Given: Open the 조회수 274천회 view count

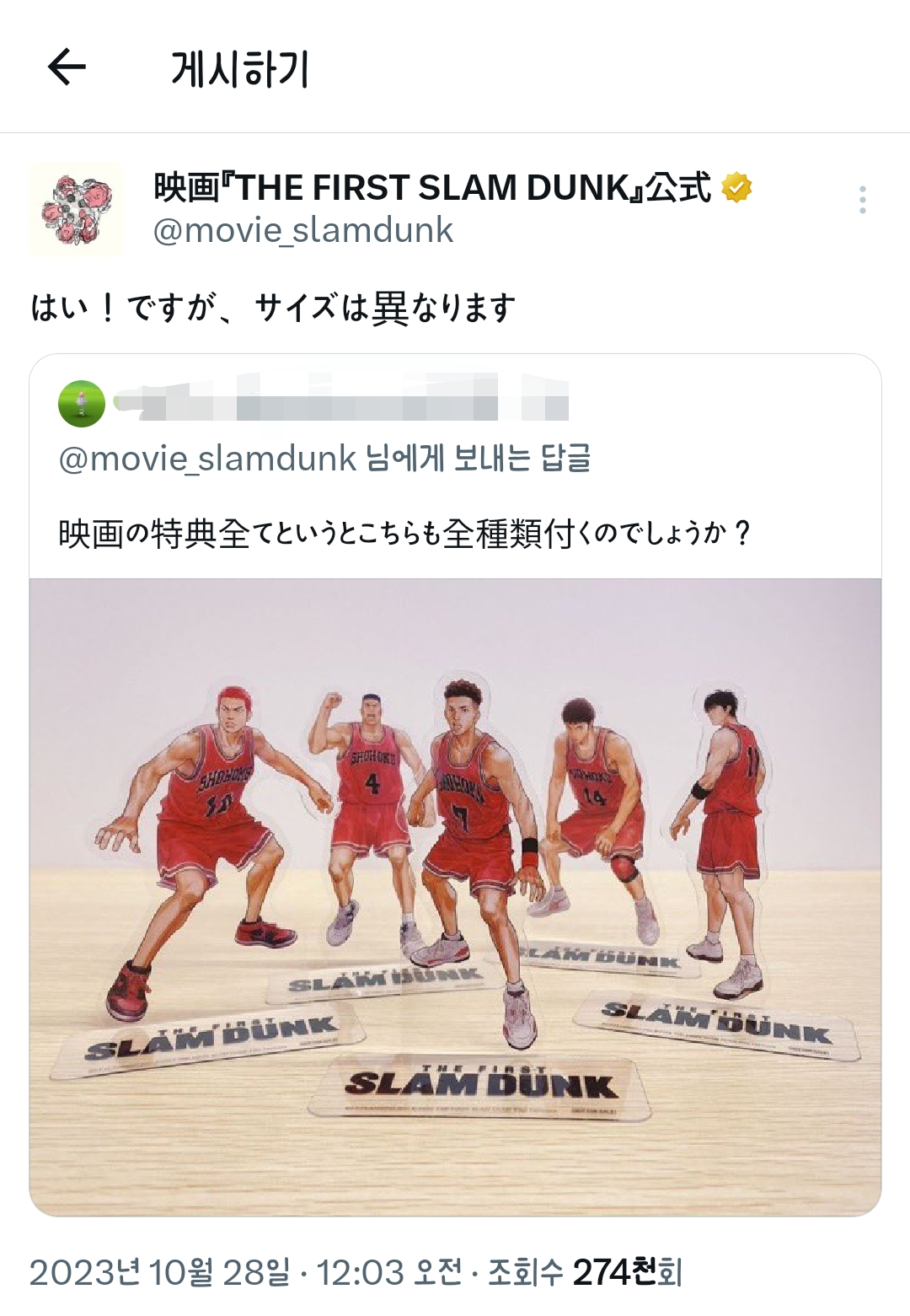Looking at the screenshot, I should pos(586,1271).
